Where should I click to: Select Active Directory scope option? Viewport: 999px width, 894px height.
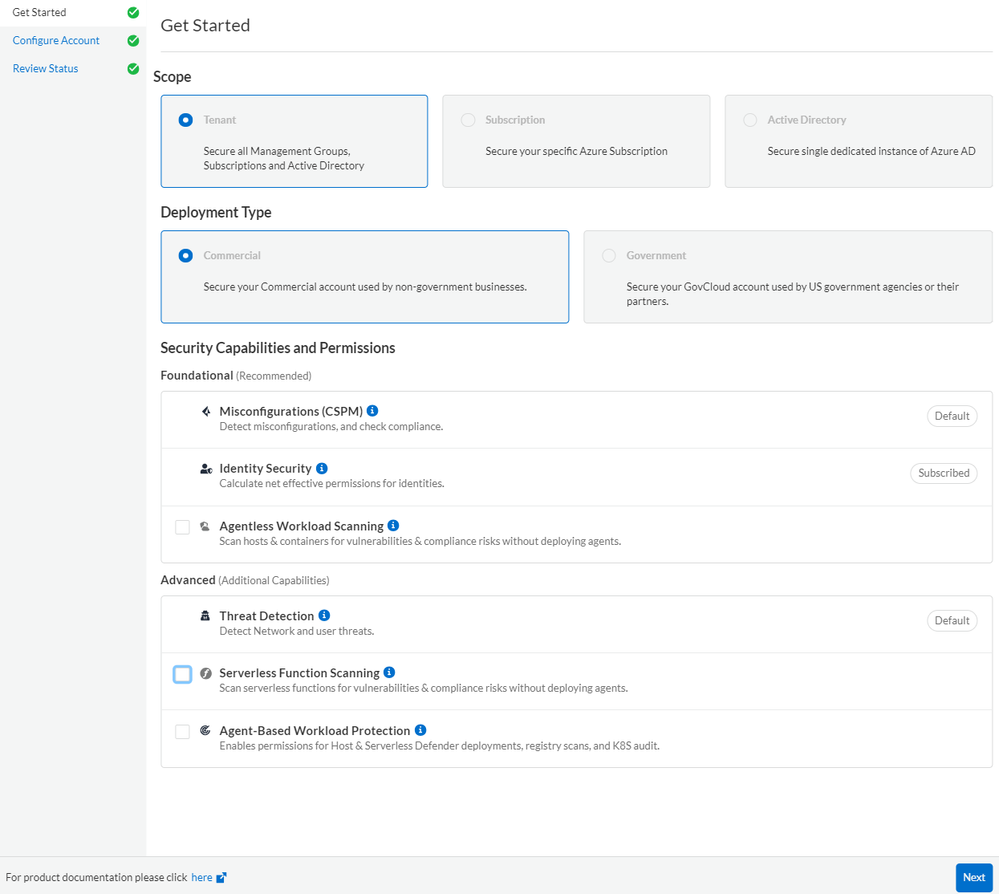pos(750,120)
